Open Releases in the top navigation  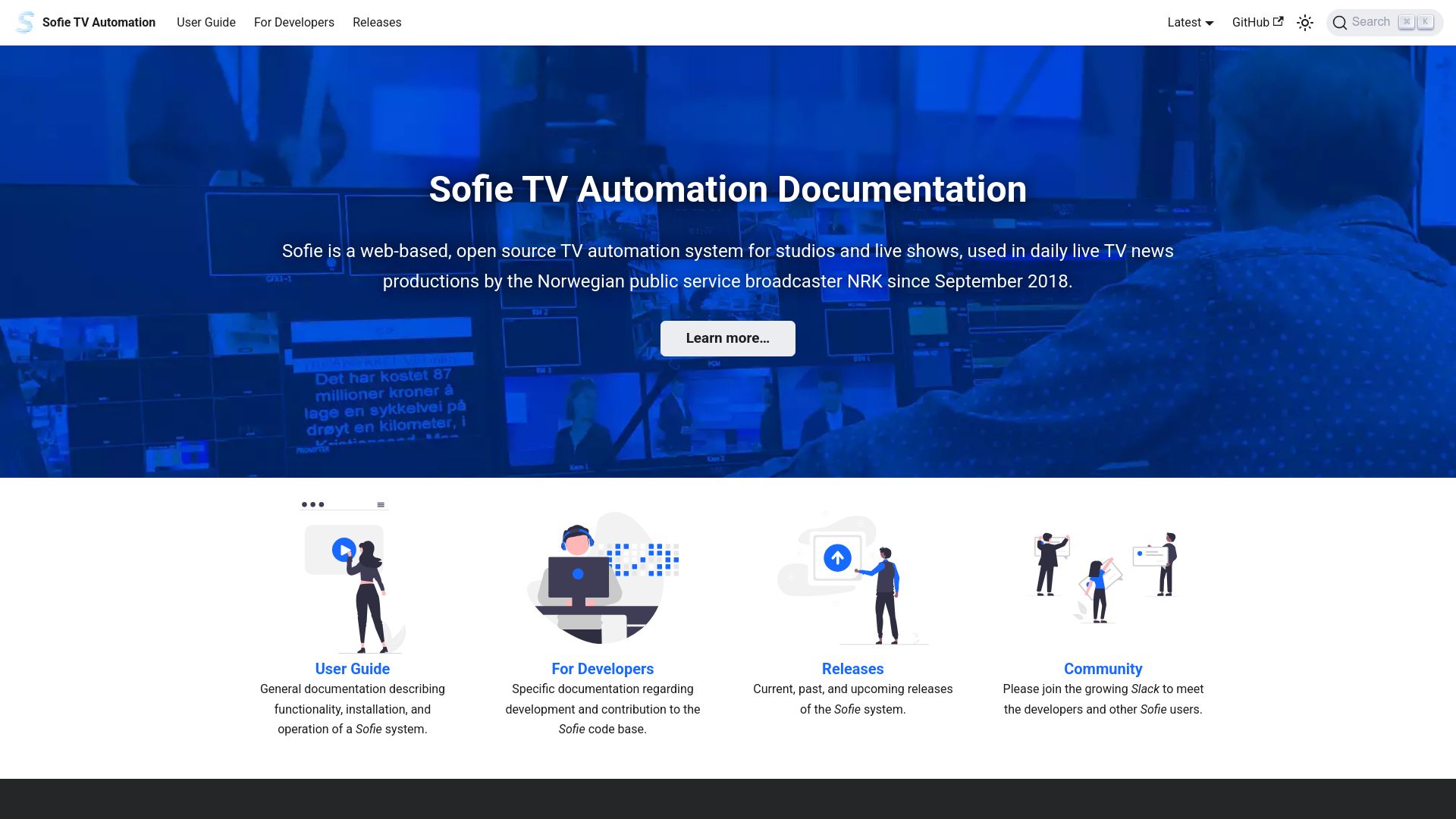tap(377, 23)
